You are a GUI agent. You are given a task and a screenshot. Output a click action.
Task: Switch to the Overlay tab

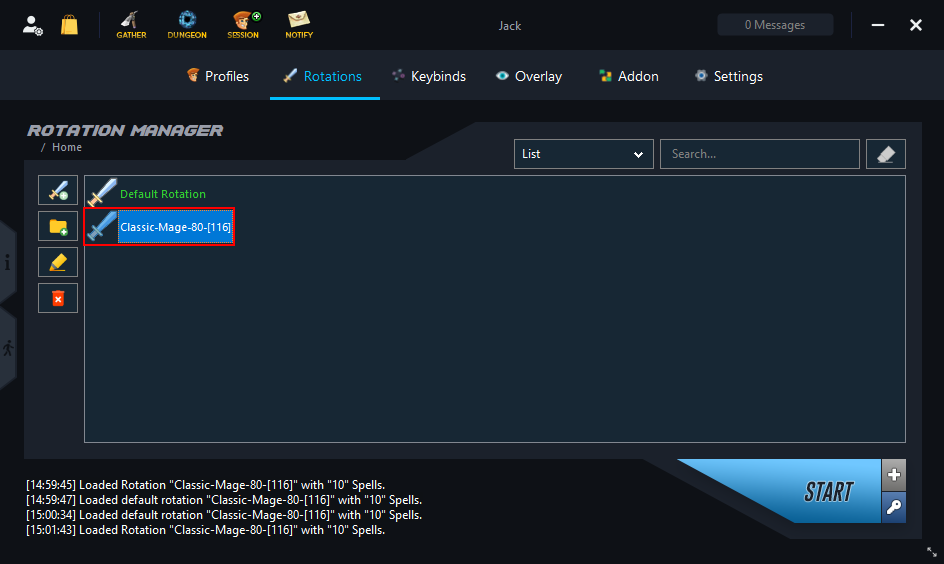point(529,76)
